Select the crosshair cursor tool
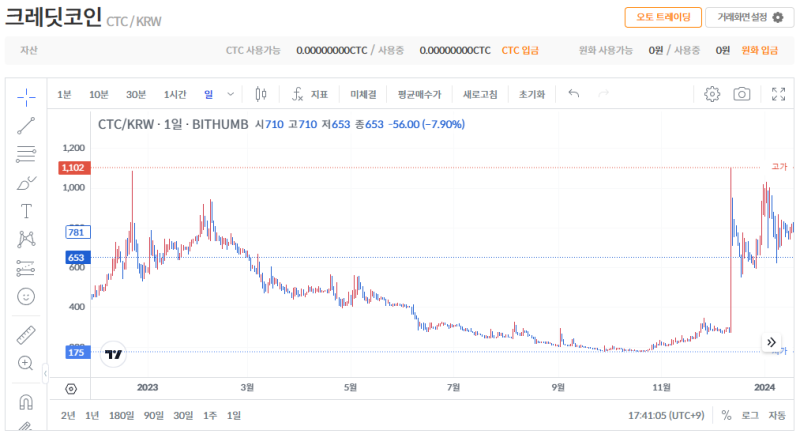 [26, 97]
